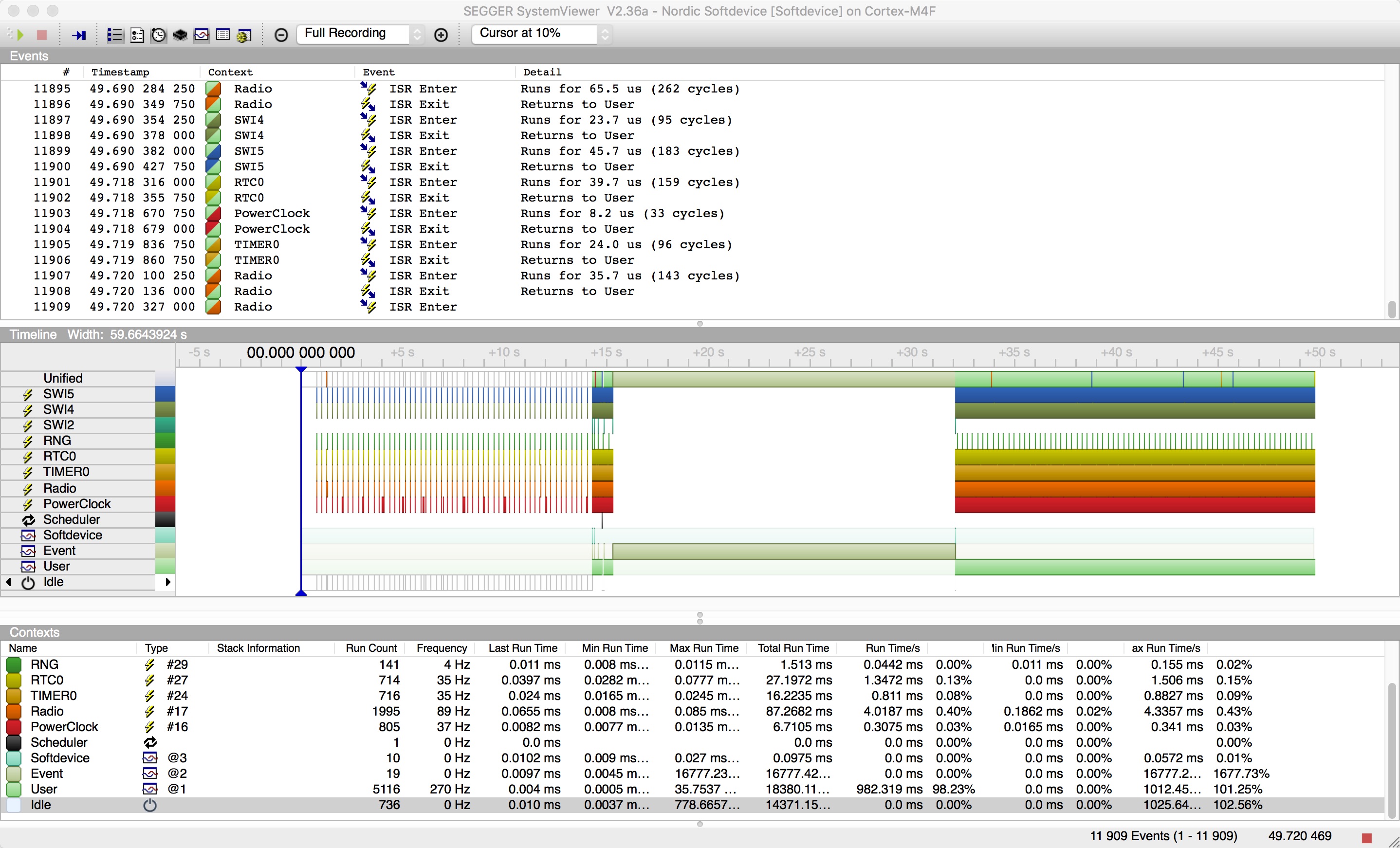Click the left arrow beside Idle row

point(9,582)
